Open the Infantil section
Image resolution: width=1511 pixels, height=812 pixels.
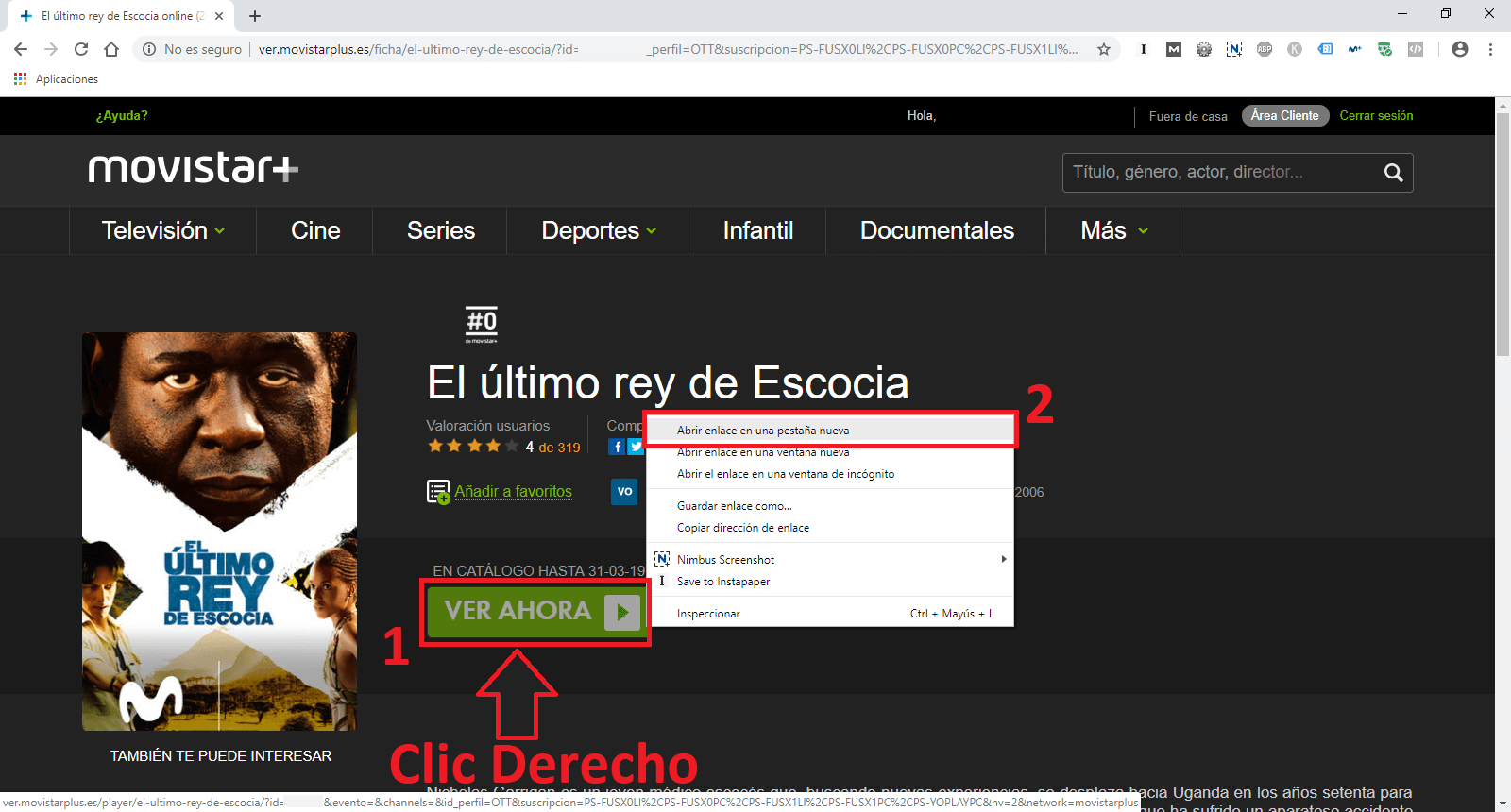[757, 230]
